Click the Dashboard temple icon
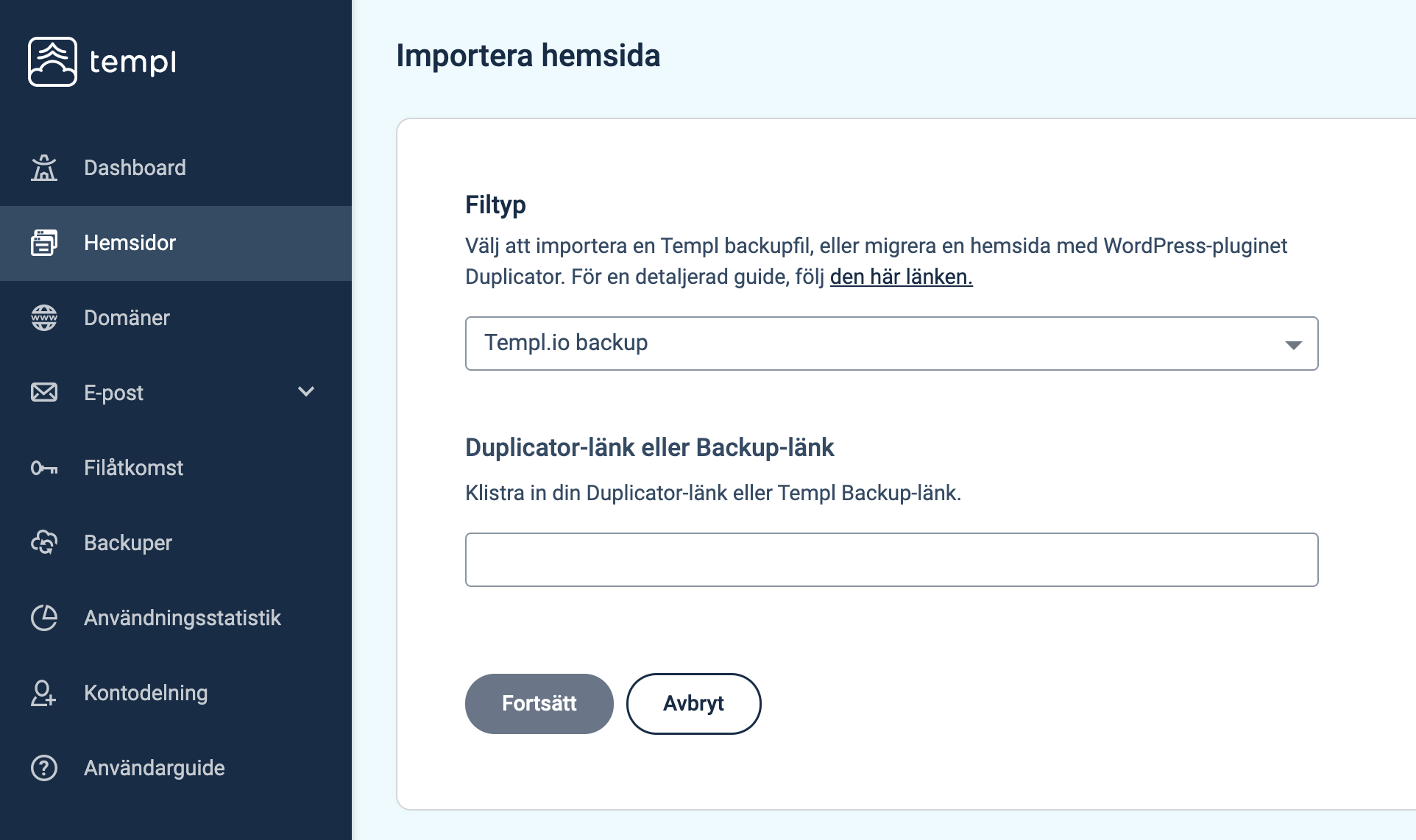 44,168
